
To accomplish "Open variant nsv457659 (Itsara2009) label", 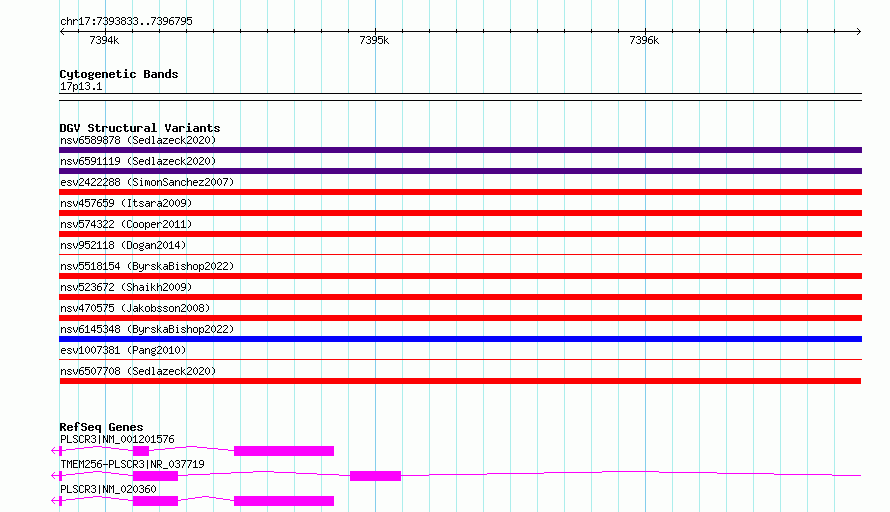I will [126, 203].
